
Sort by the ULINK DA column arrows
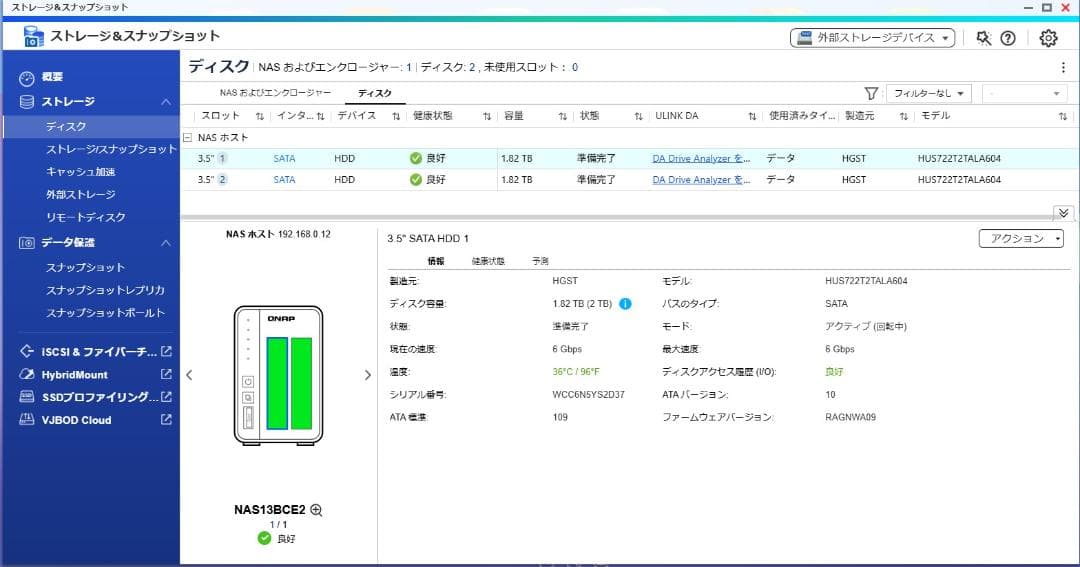pos(752,116)
